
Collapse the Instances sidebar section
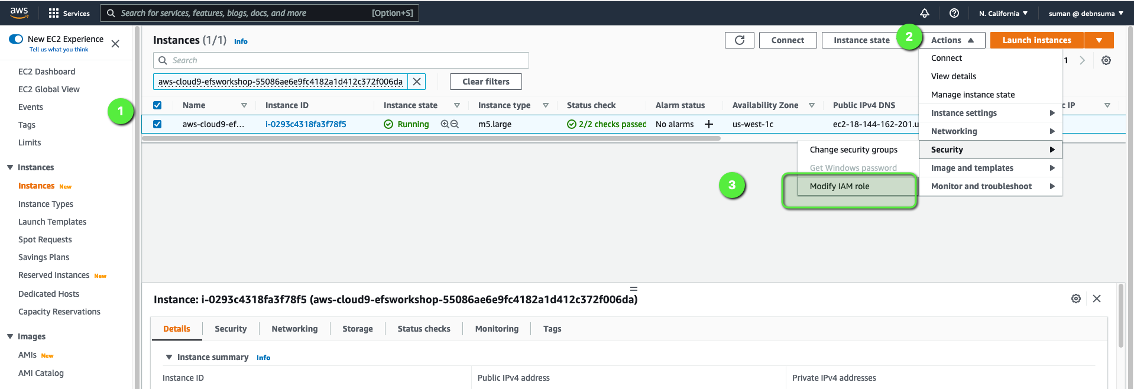[x=10, y=167]
